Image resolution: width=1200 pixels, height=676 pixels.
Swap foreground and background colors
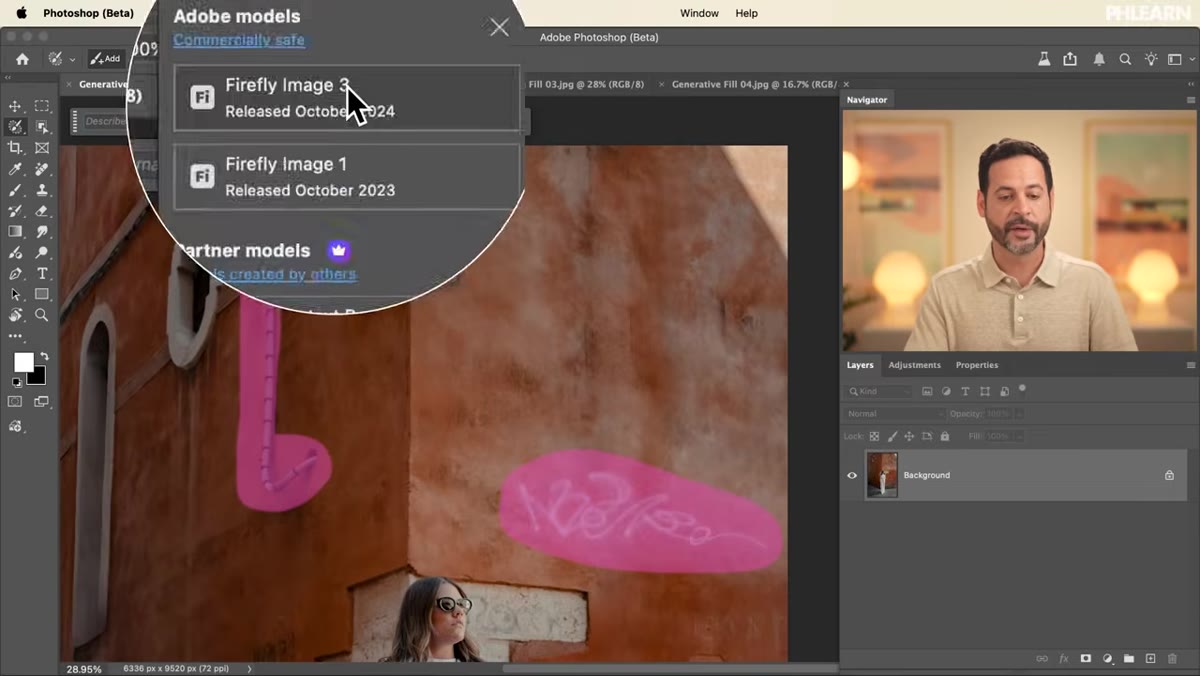44,356
